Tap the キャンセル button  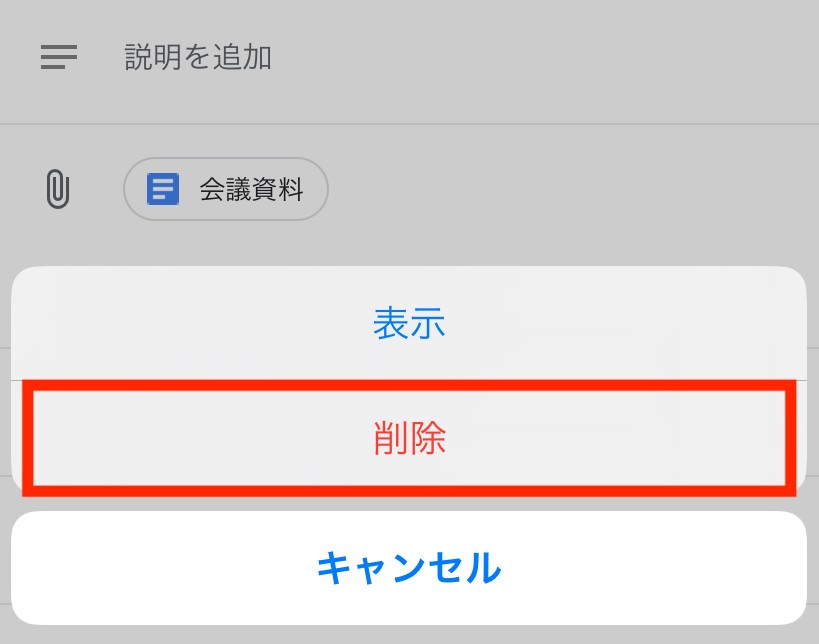point(409,568)
